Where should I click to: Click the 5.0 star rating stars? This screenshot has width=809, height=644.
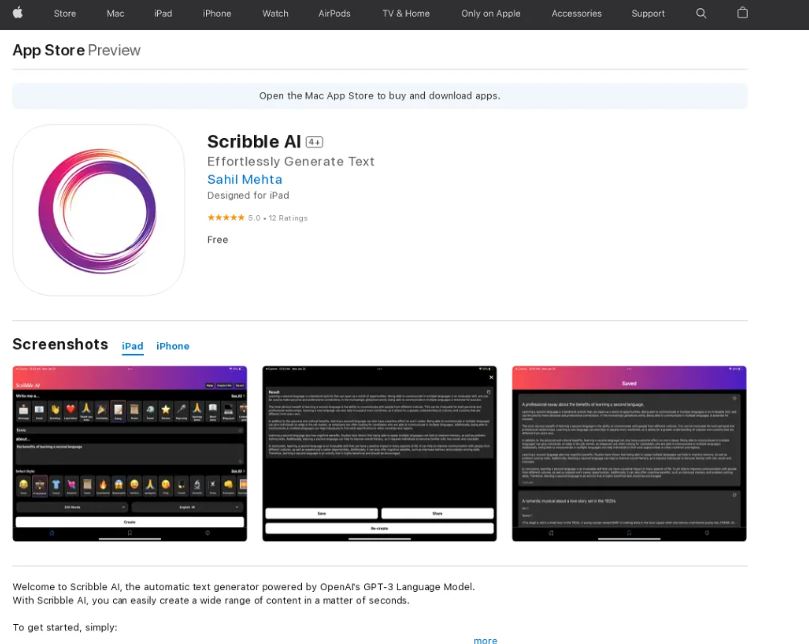226,218
